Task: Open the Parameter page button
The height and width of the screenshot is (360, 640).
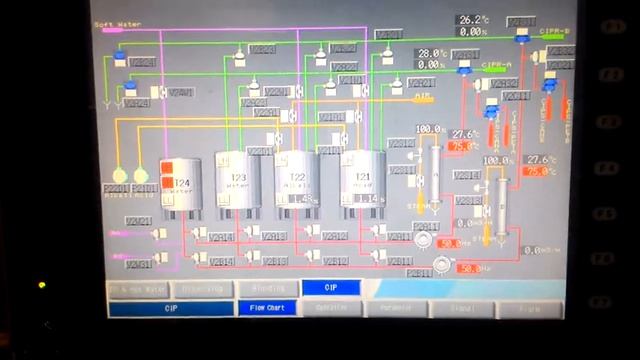Action: click(396, 308)
